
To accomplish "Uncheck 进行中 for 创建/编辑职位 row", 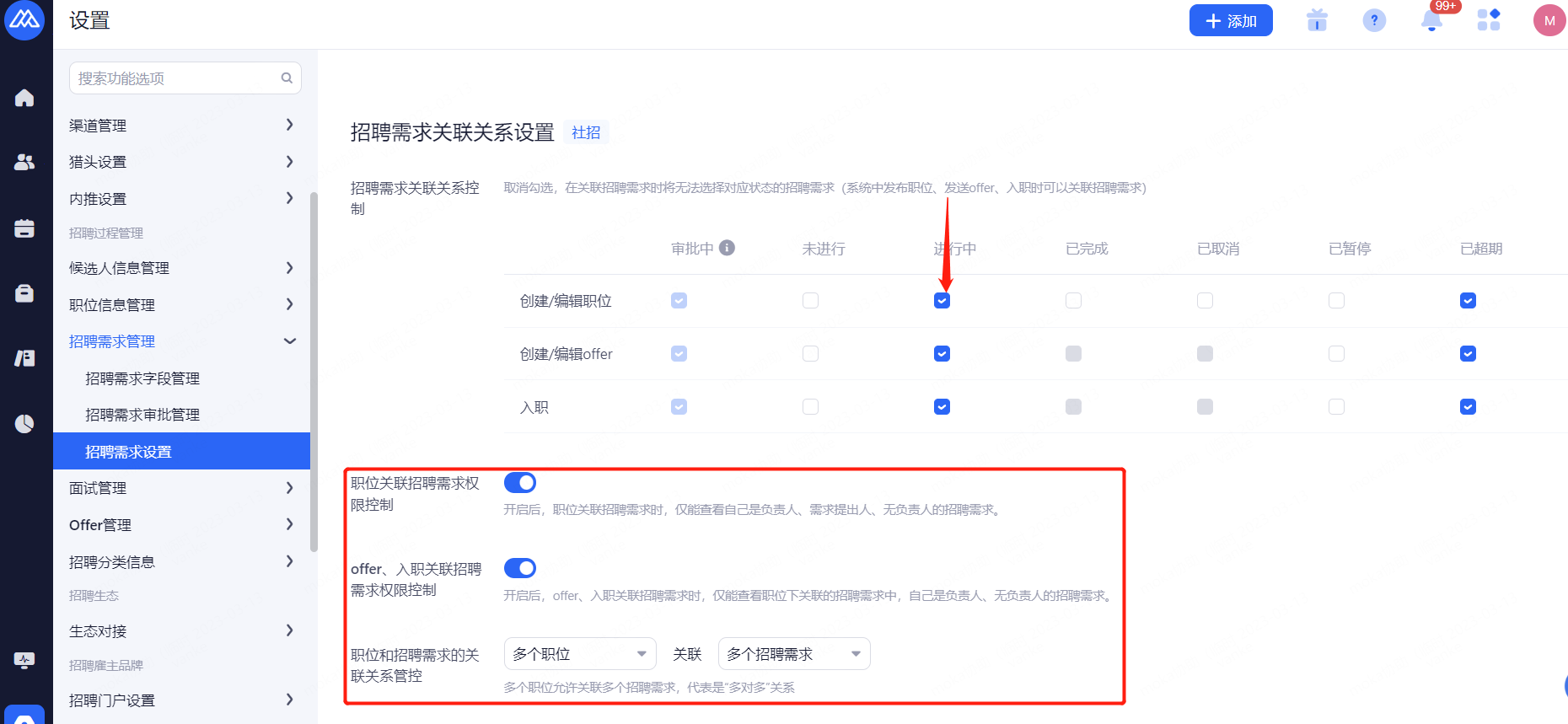I will (942, 301).
